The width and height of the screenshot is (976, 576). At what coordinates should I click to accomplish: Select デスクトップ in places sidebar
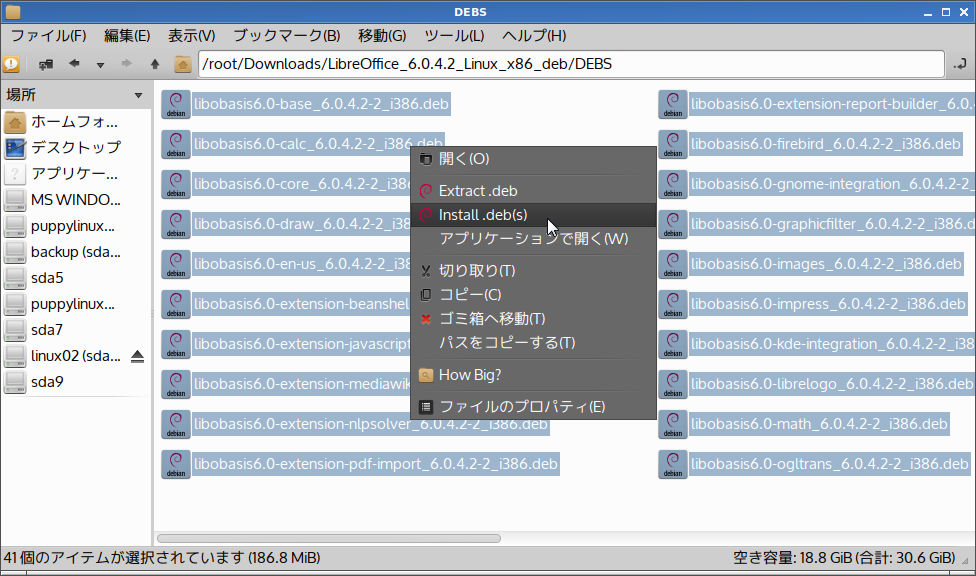pos(76,148)
